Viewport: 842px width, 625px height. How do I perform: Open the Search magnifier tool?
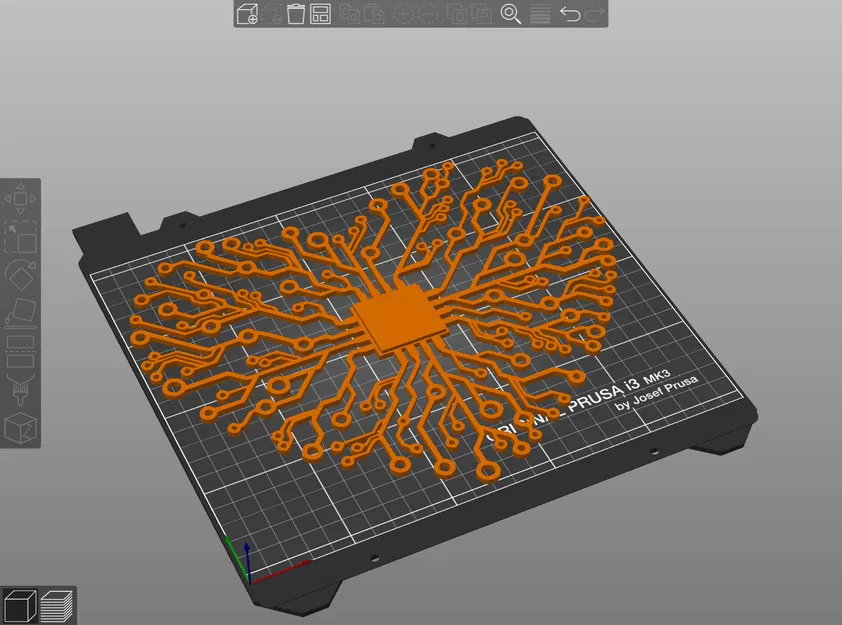pos(511,13)
